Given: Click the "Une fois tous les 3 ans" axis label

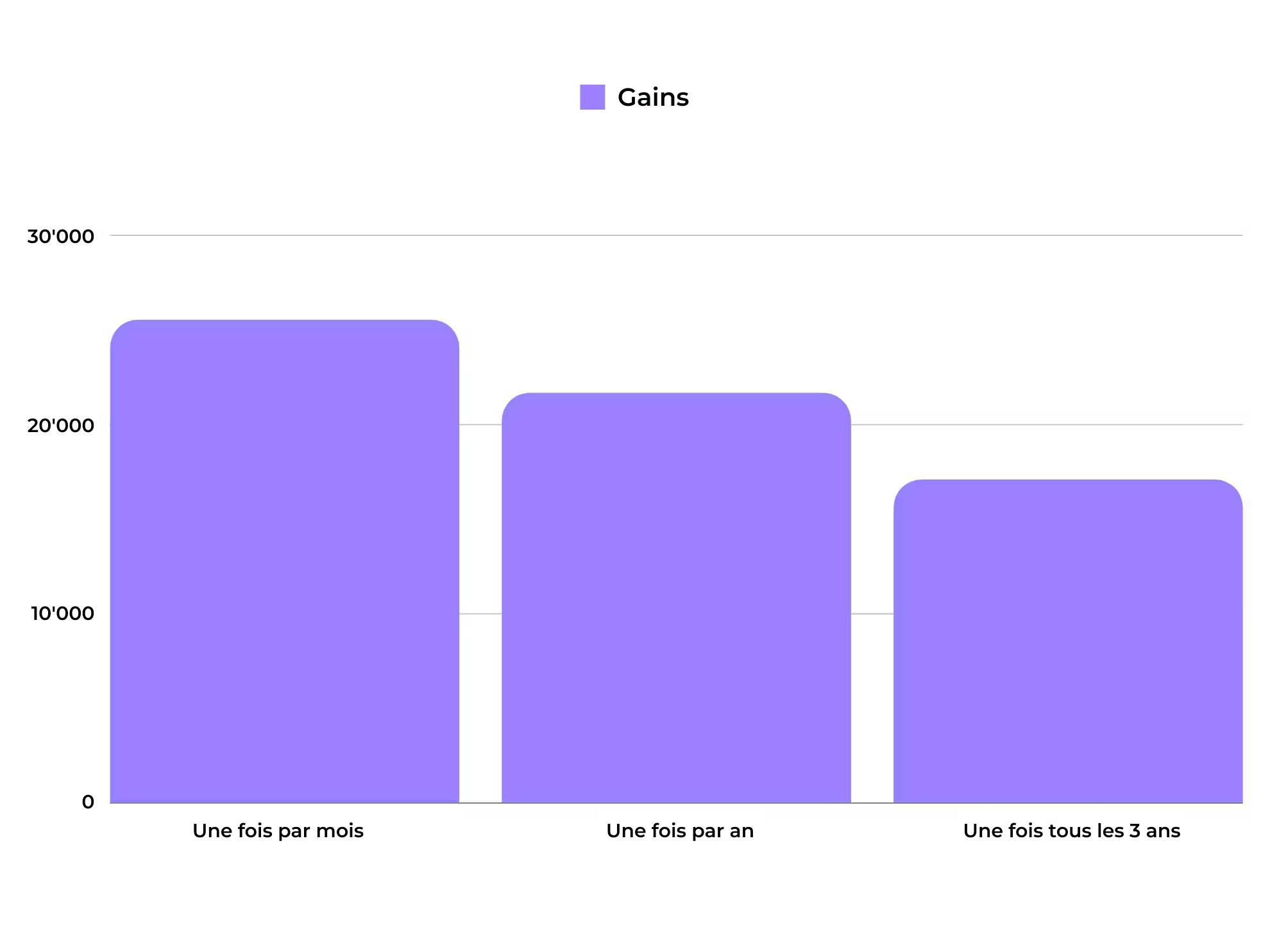Looking at the screenshot, I should point(1071,831).
